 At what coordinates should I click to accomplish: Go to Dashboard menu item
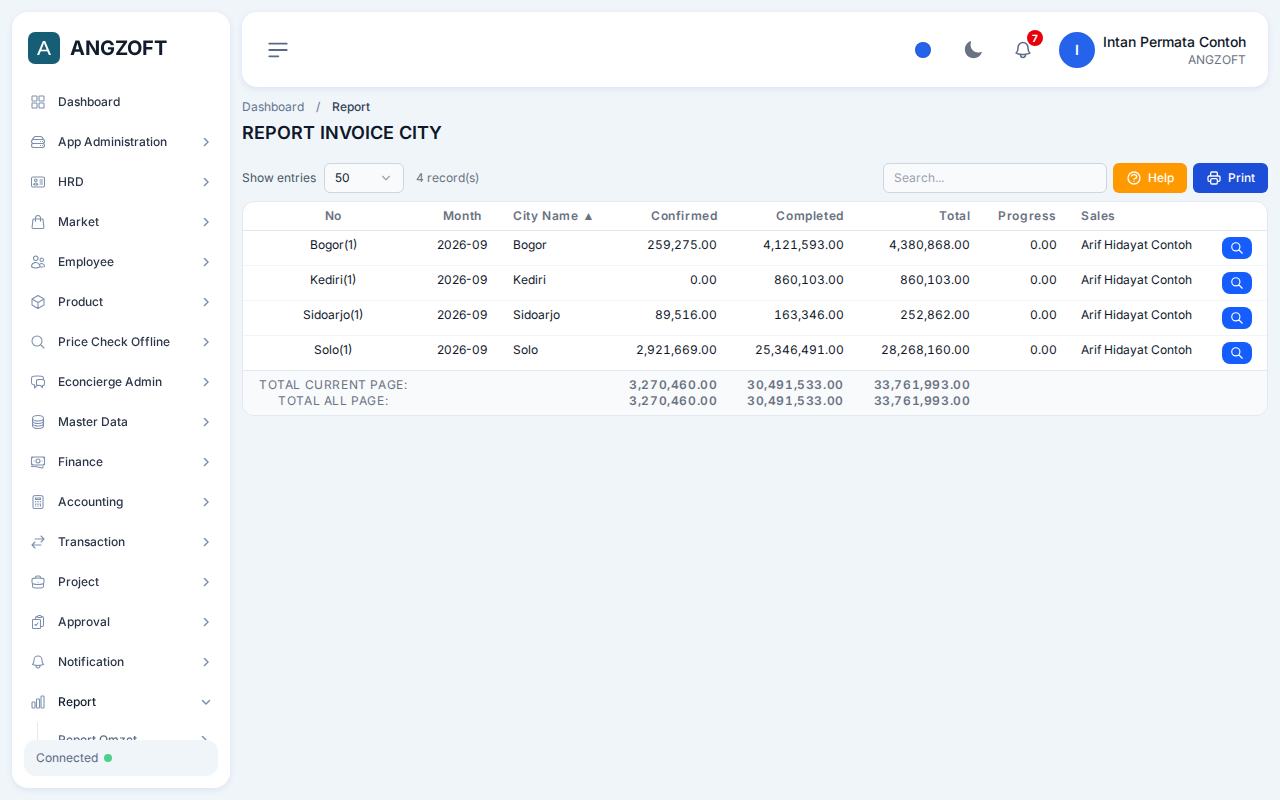click(x=121, y=102)
